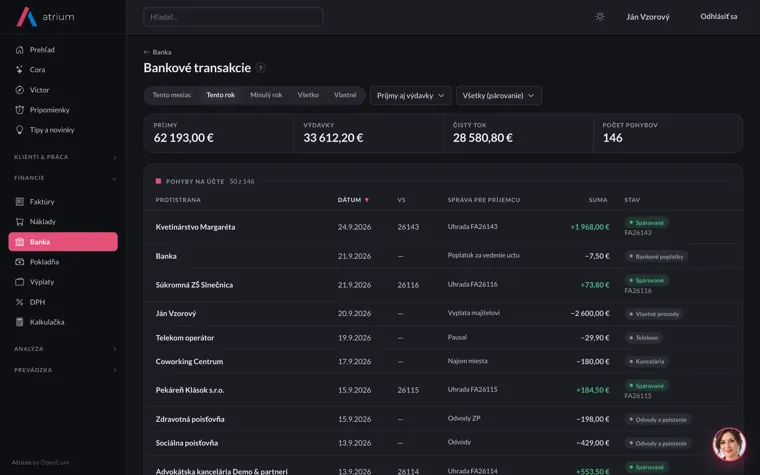Sort by the Protistrana column header
The height and width of the screenshot is (475, 760).
click(x=178, y=200)
